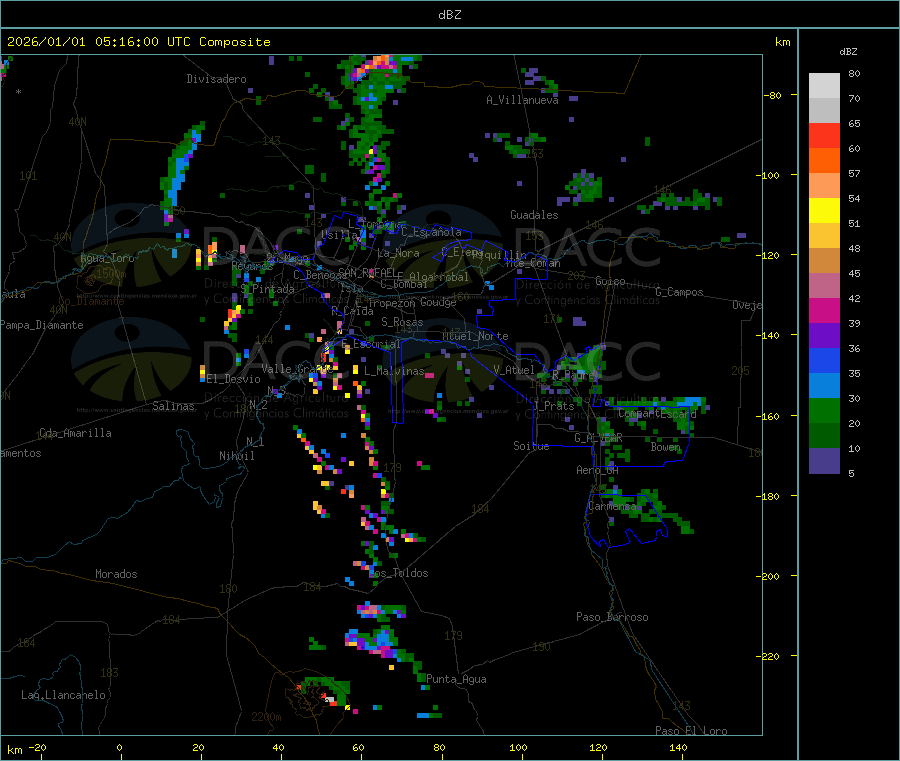
Task: Click the Soitue location label
Action: click(531, 446)
